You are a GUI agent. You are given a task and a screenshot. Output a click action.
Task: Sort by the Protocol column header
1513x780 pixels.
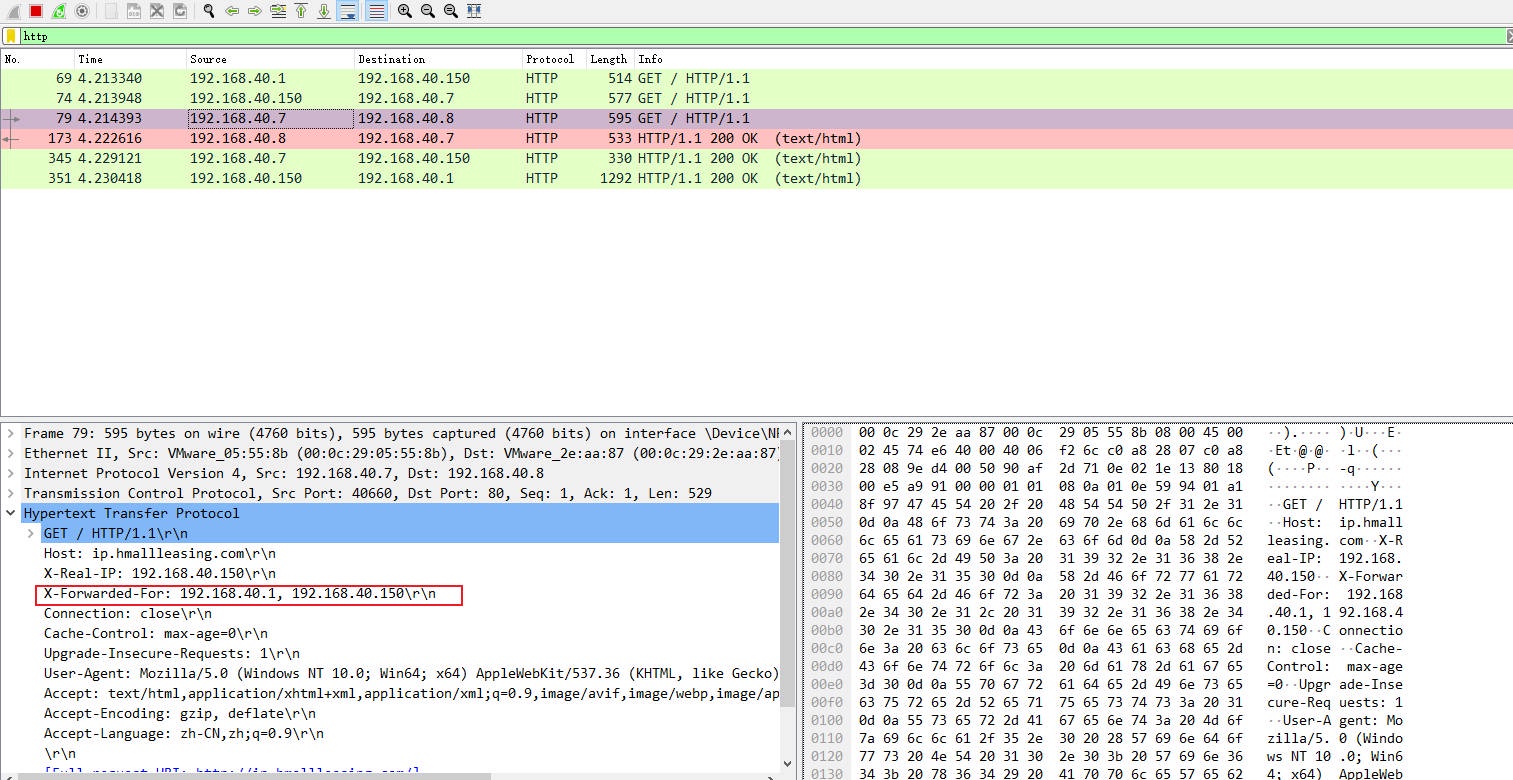point(550,59)
